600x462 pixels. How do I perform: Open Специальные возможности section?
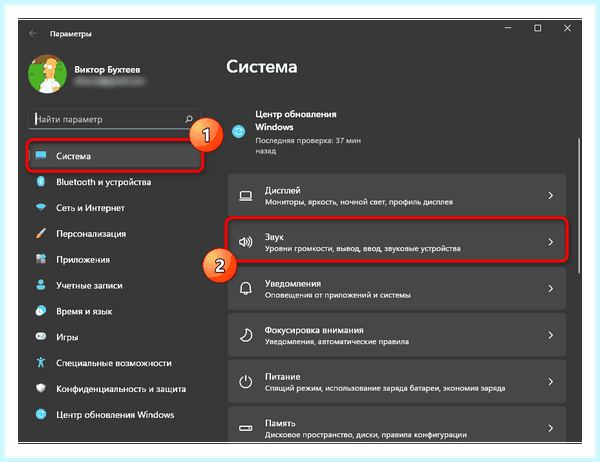[x=114, y=363]
